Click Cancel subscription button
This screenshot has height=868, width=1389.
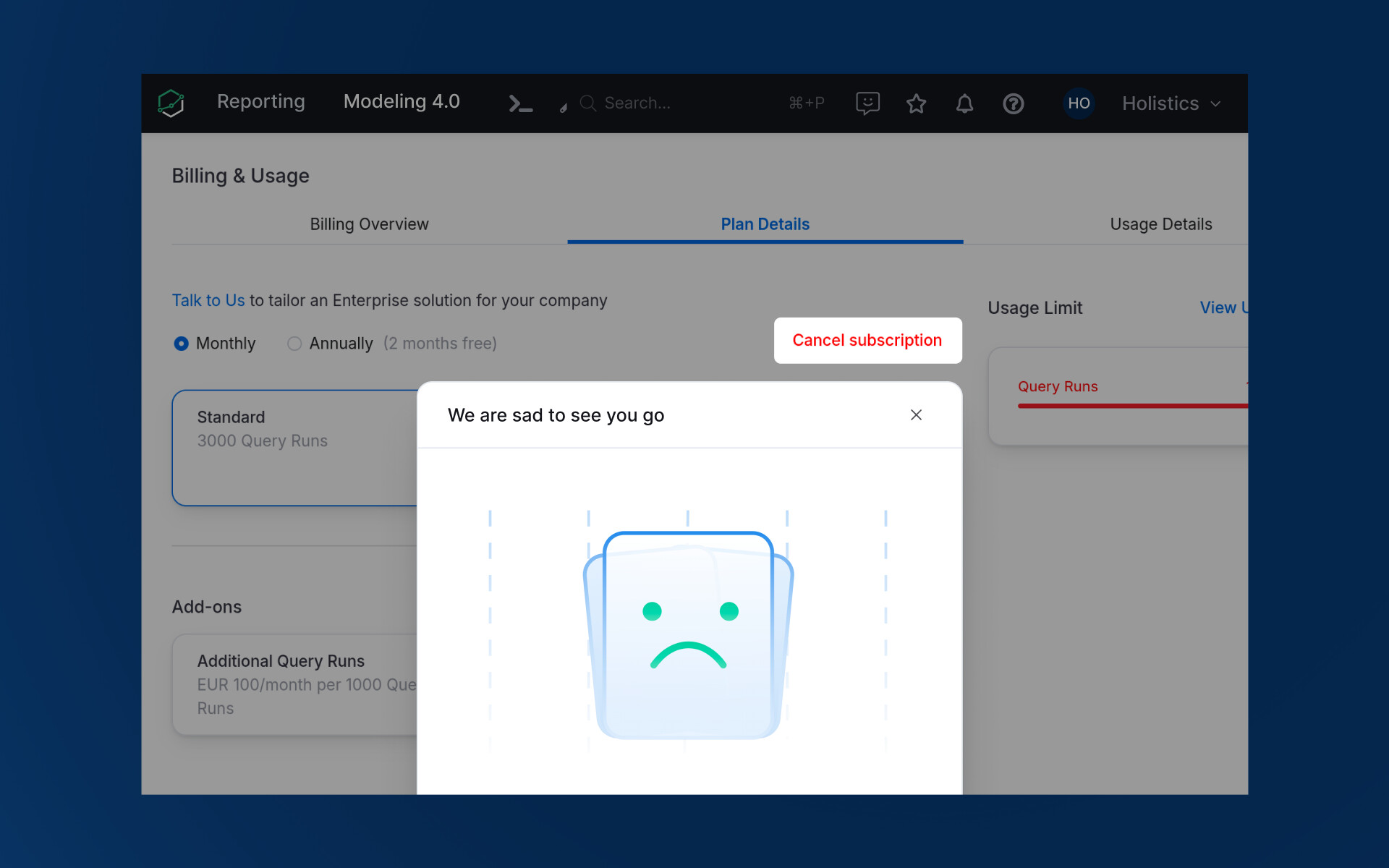click(x=867, y=340)
